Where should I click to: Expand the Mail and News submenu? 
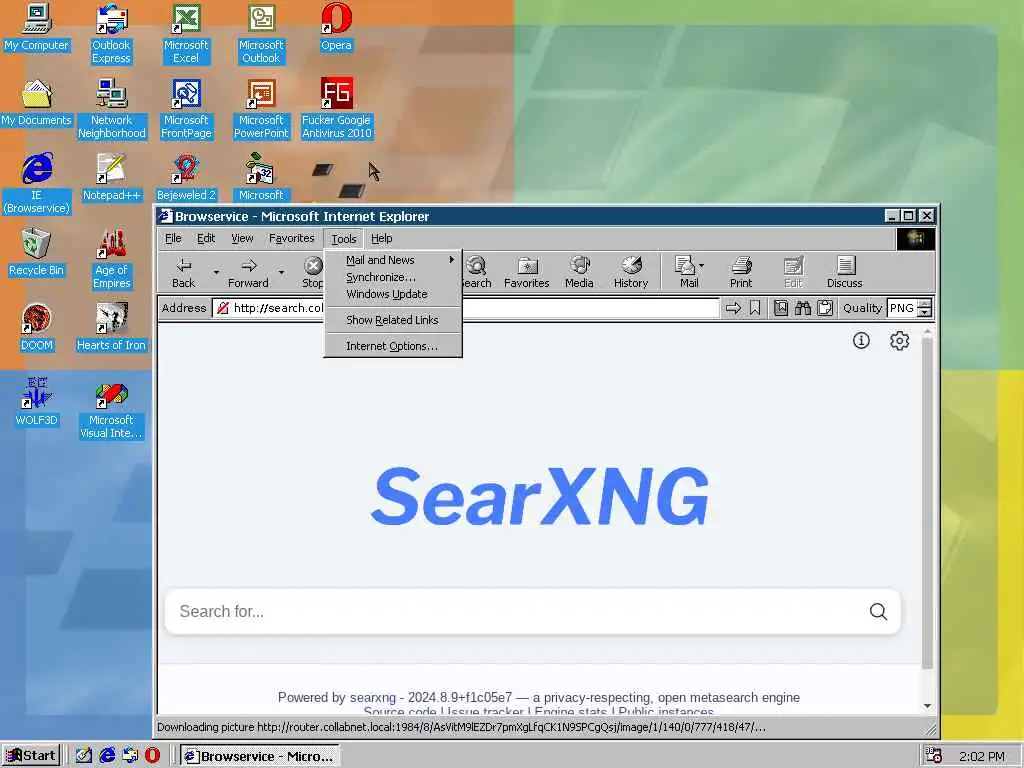pyautogui.click(x=393, y=260)
